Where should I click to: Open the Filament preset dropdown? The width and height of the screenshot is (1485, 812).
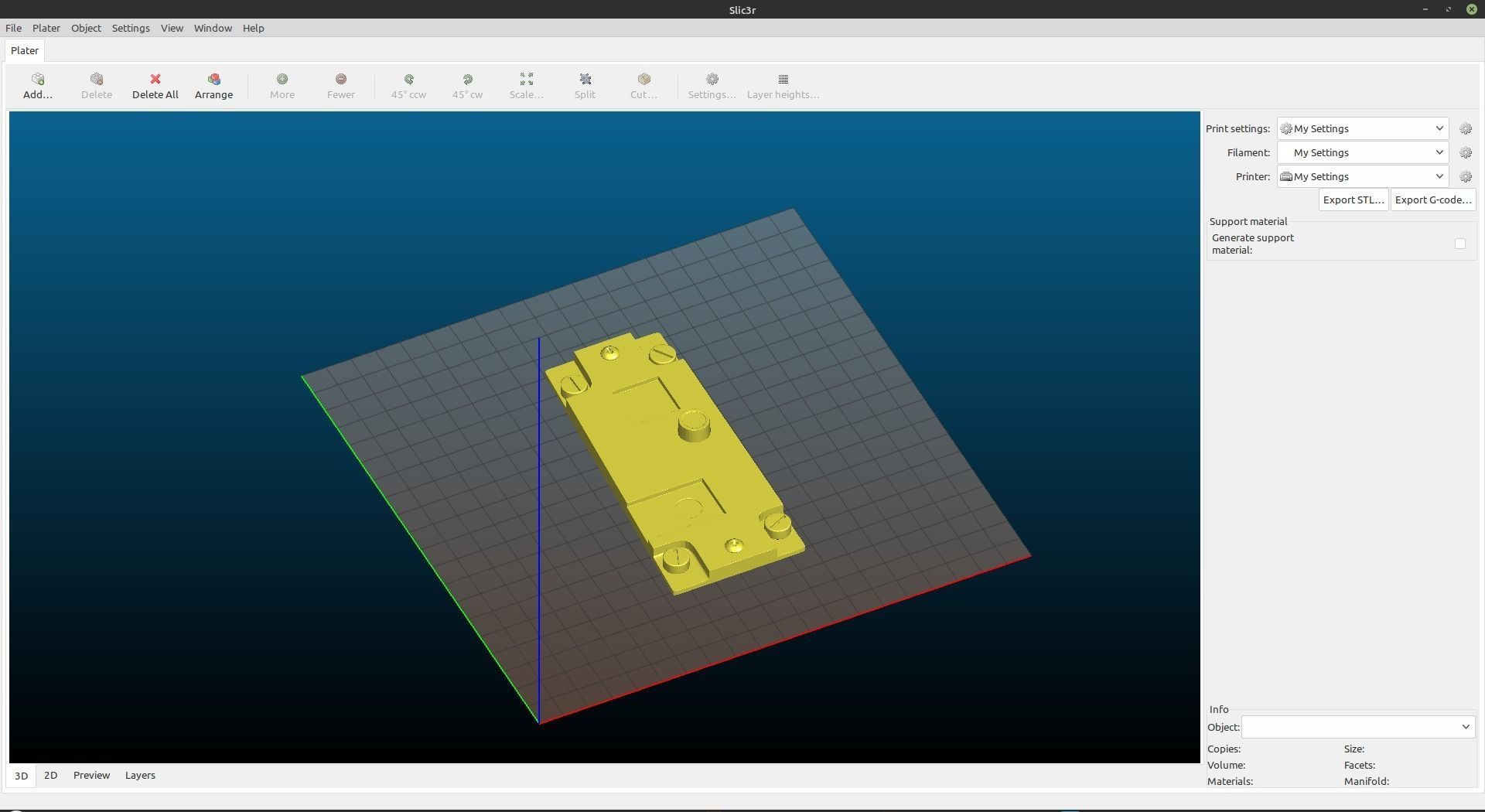point(1362,153)
